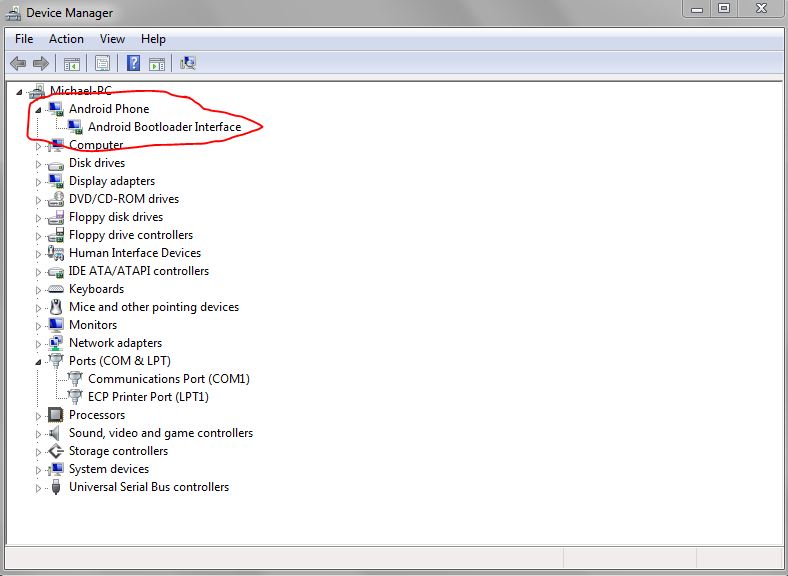
Task: Click the Floppy drive controllers icon
Action: pyautogui.click(x=55, y=235)
